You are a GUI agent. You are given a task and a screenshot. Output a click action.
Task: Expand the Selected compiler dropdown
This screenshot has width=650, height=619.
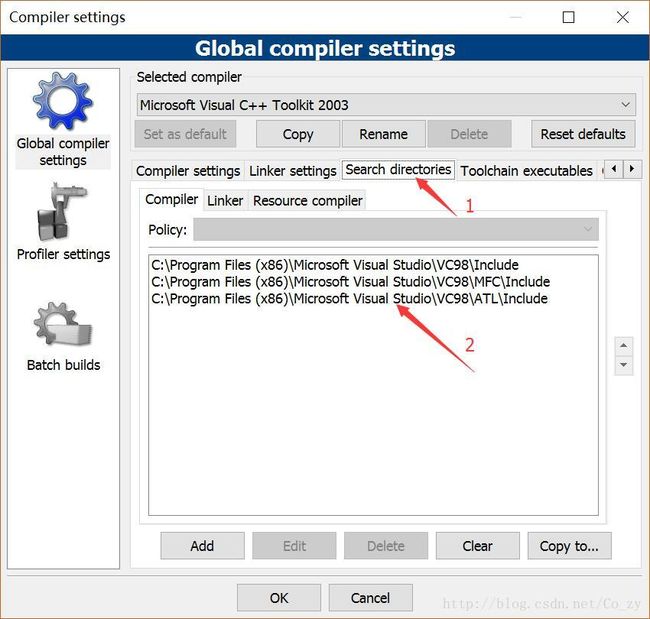[x=386, y=105]
